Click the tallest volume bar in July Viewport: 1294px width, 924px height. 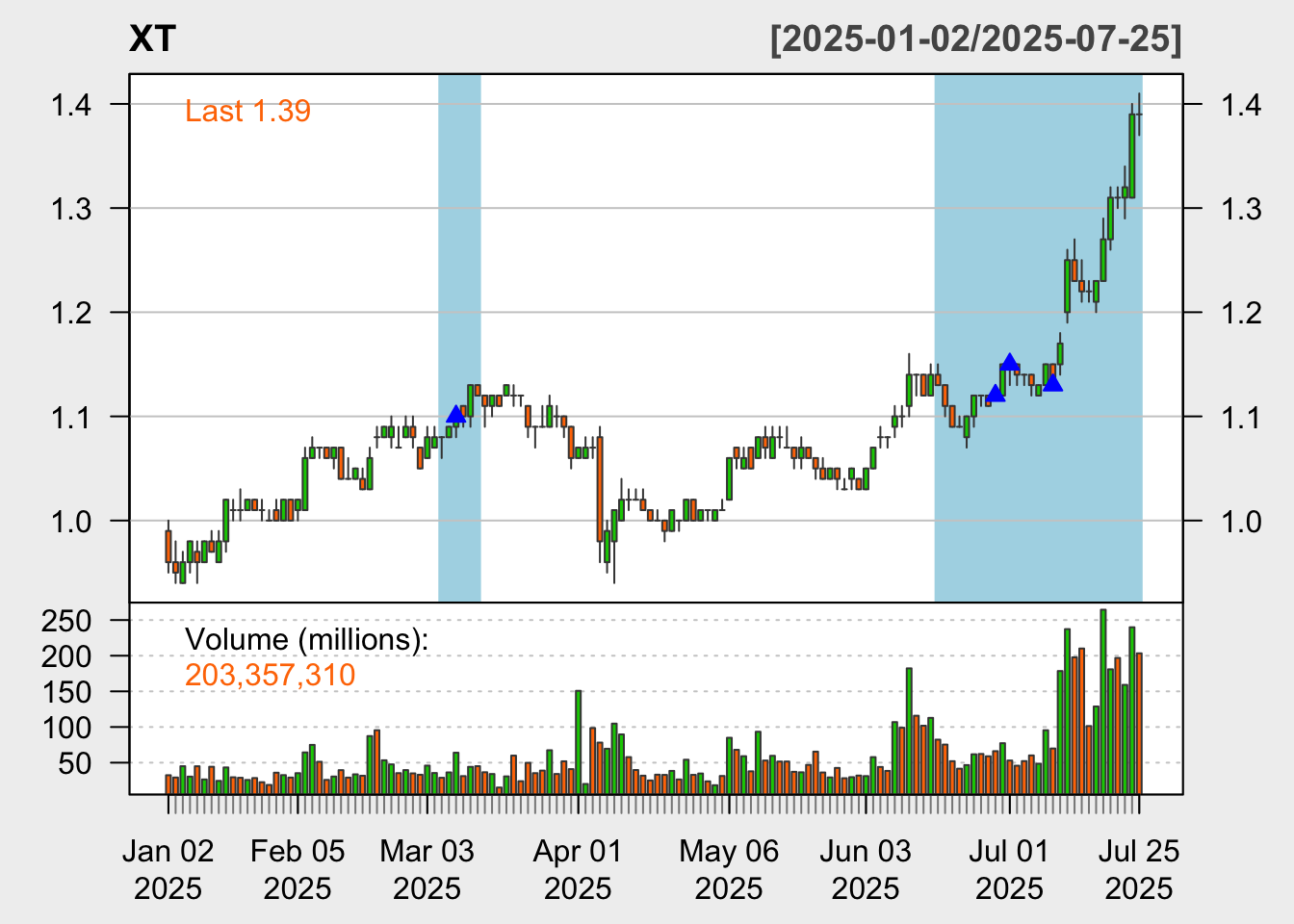click(1103, 701)
